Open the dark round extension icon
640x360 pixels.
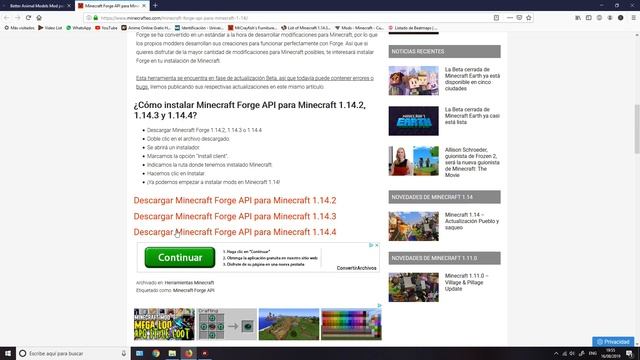coord(620,18)
